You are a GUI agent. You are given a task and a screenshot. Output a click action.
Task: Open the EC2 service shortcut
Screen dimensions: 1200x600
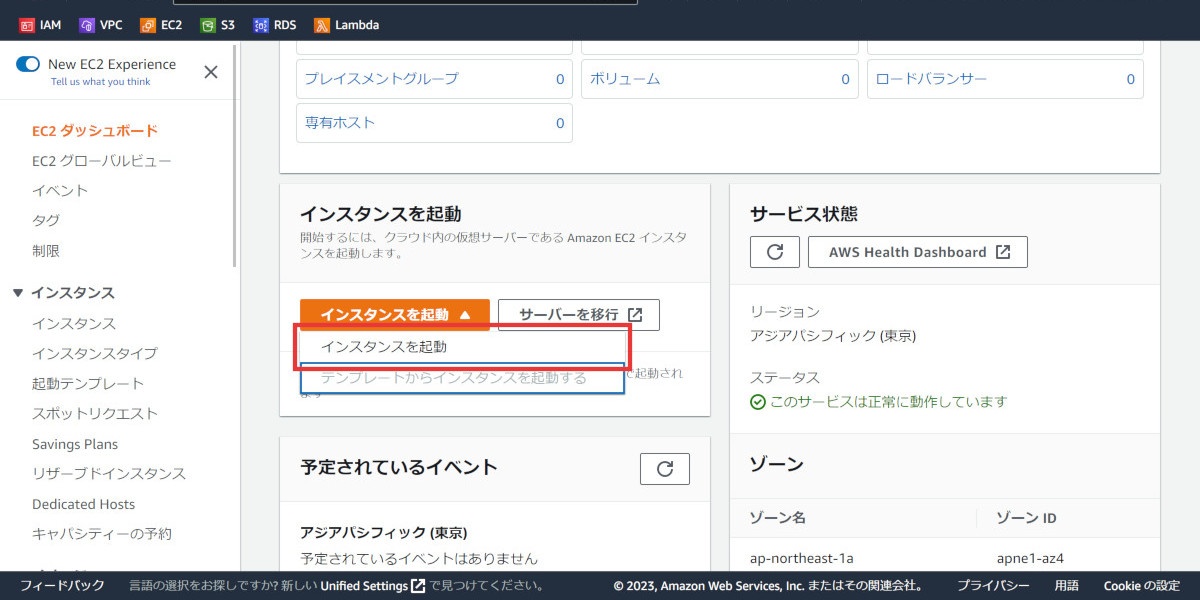pyautogui.click(x=161, y=25)
